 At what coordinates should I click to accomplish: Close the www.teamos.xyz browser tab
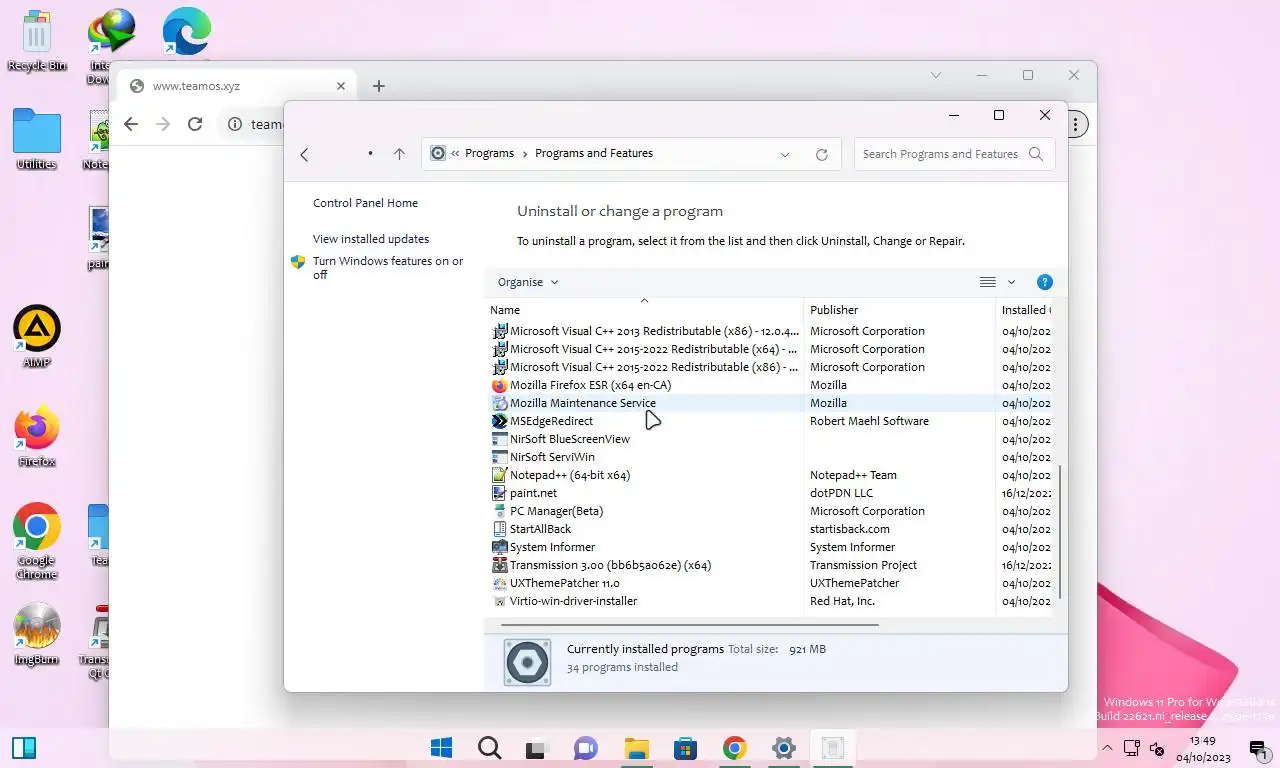pos(341,86)
